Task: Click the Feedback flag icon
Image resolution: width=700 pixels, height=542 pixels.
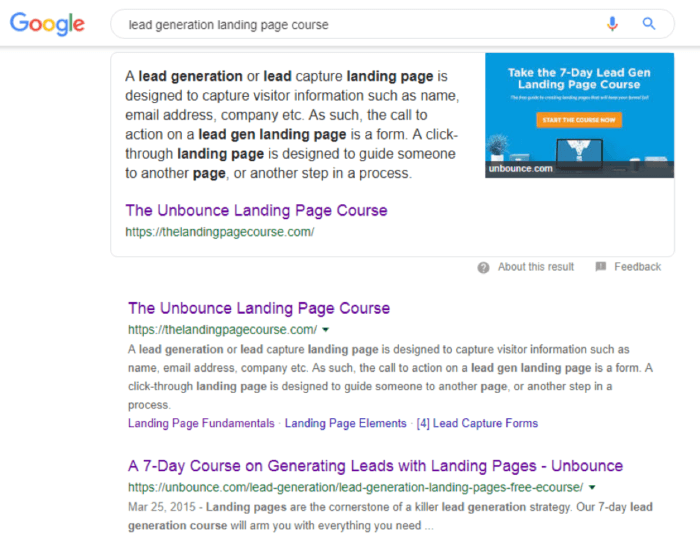Action: tap(601, 267)
